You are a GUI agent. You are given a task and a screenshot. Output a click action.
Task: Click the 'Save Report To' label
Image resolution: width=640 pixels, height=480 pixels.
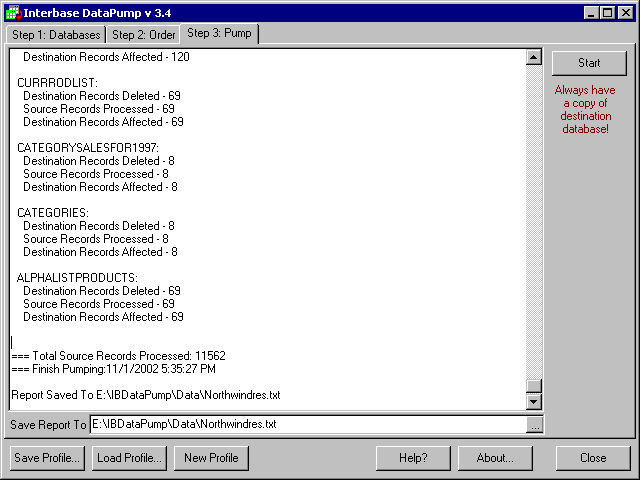48,425
